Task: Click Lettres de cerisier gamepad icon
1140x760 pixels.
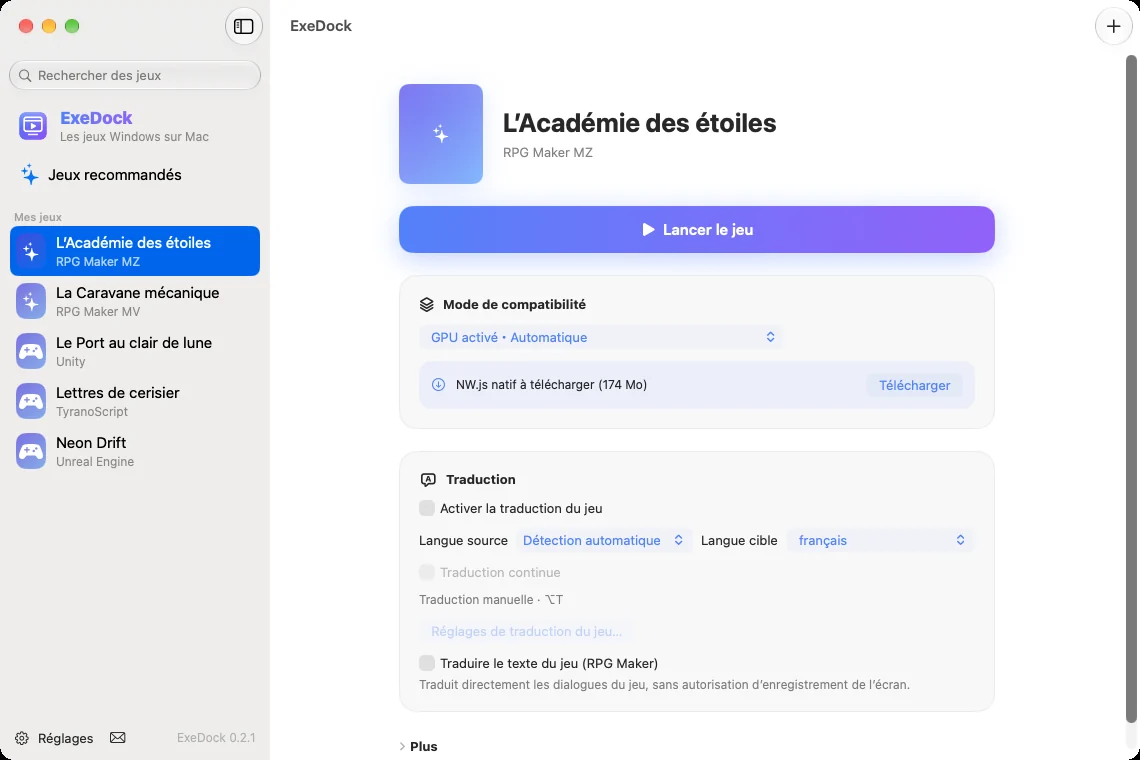Action: (x=31, y=401)
